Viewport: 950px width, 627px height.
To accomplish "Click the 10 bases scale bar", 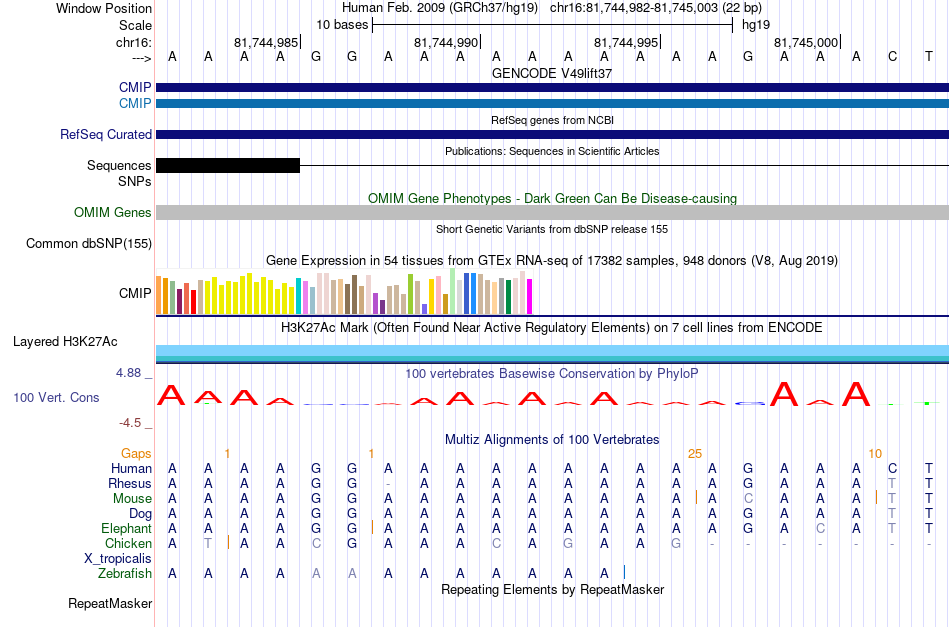I will click(x=553, y=25).
